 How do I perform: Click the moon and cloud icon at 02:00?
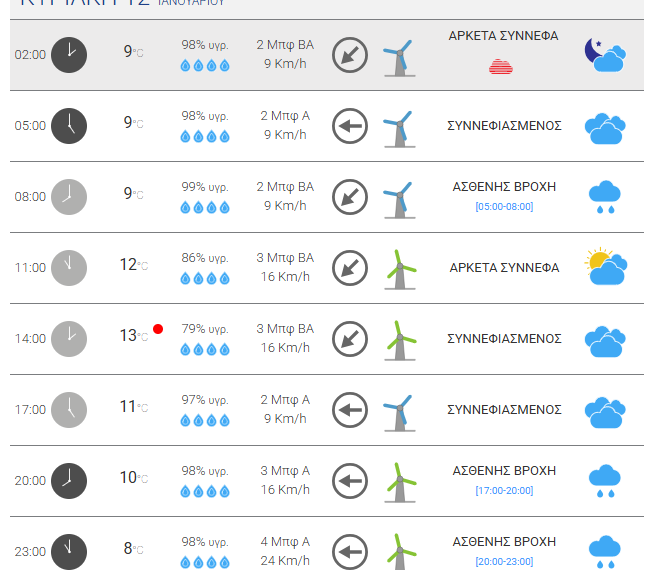[605, 54]
